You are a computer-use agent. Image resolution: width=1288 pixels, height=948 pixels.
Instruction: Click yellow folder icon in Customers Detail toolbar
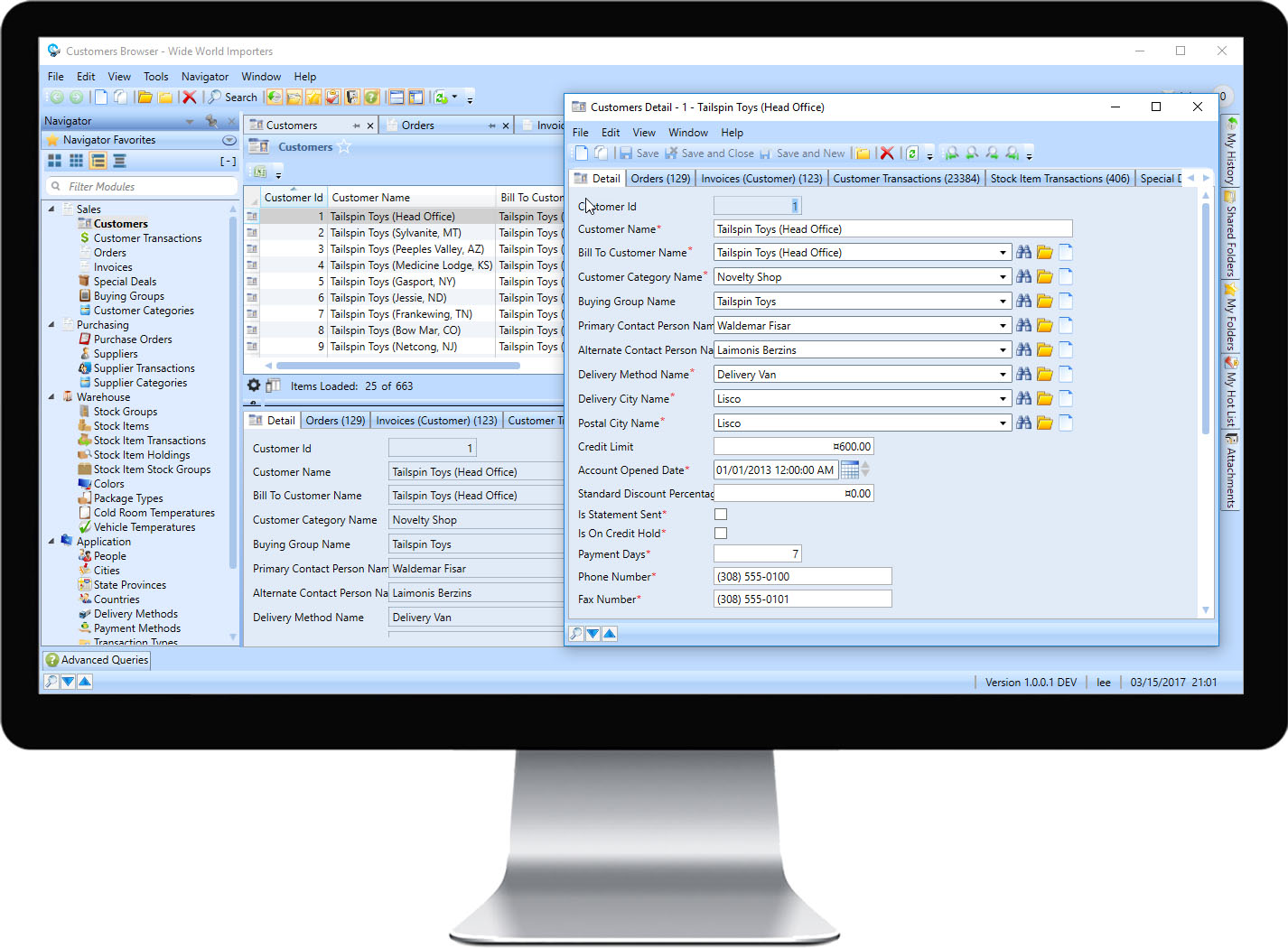coord(863,153)
